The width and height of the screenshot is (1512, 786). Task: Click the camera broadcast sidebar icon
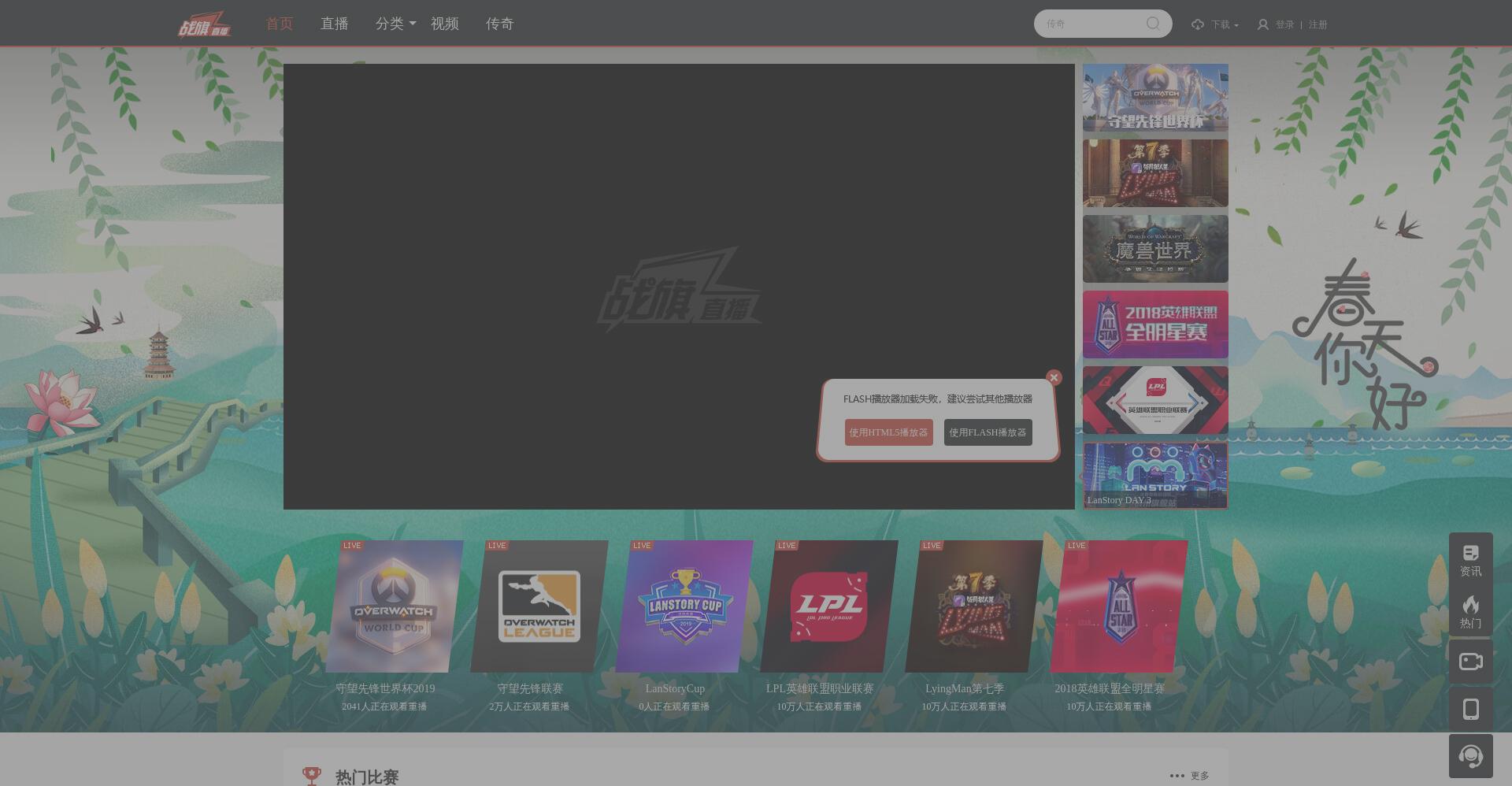coord(1470,662)
